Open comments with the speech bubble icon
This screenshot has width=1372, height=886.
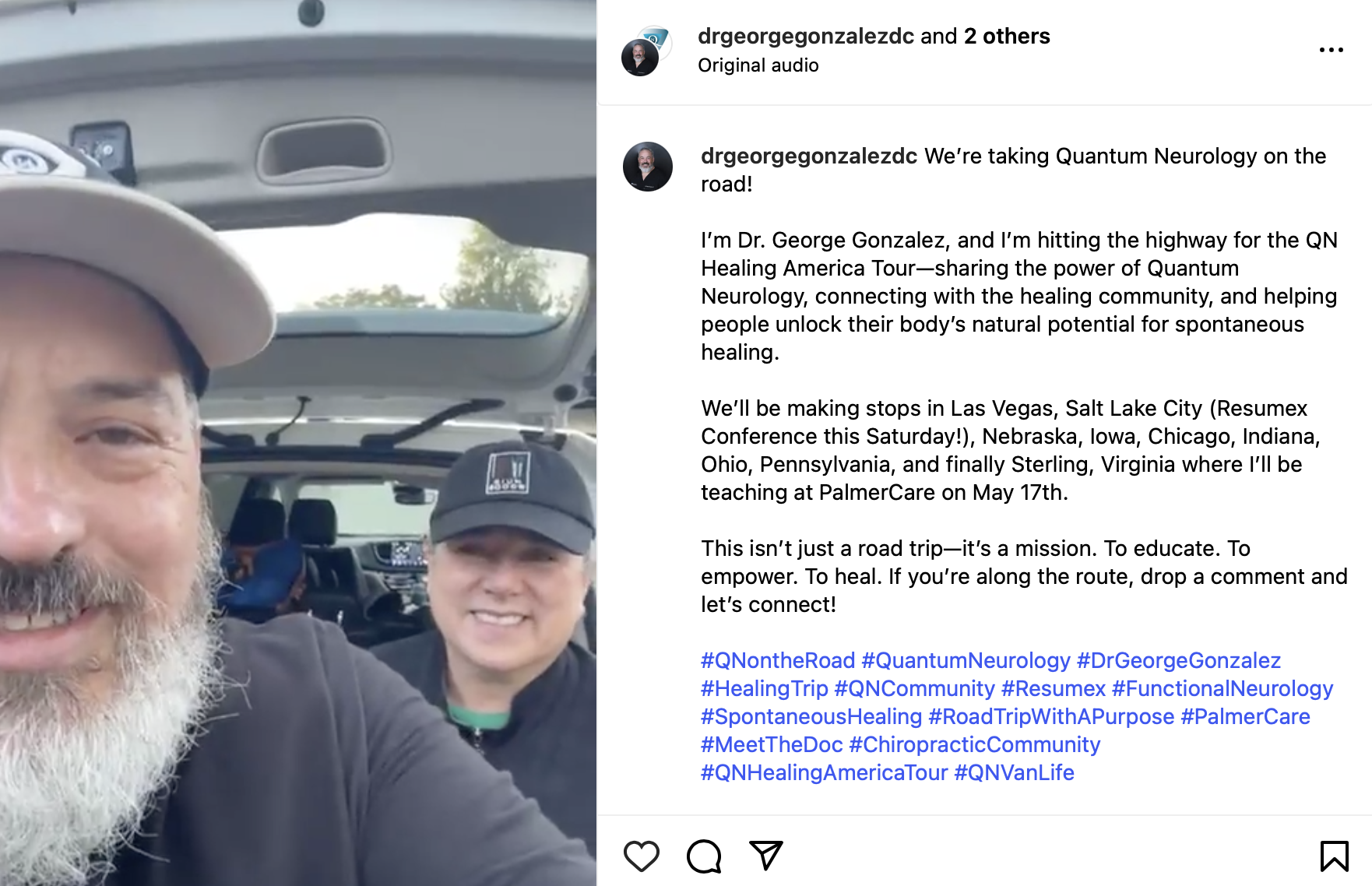(x=704, y=856)
